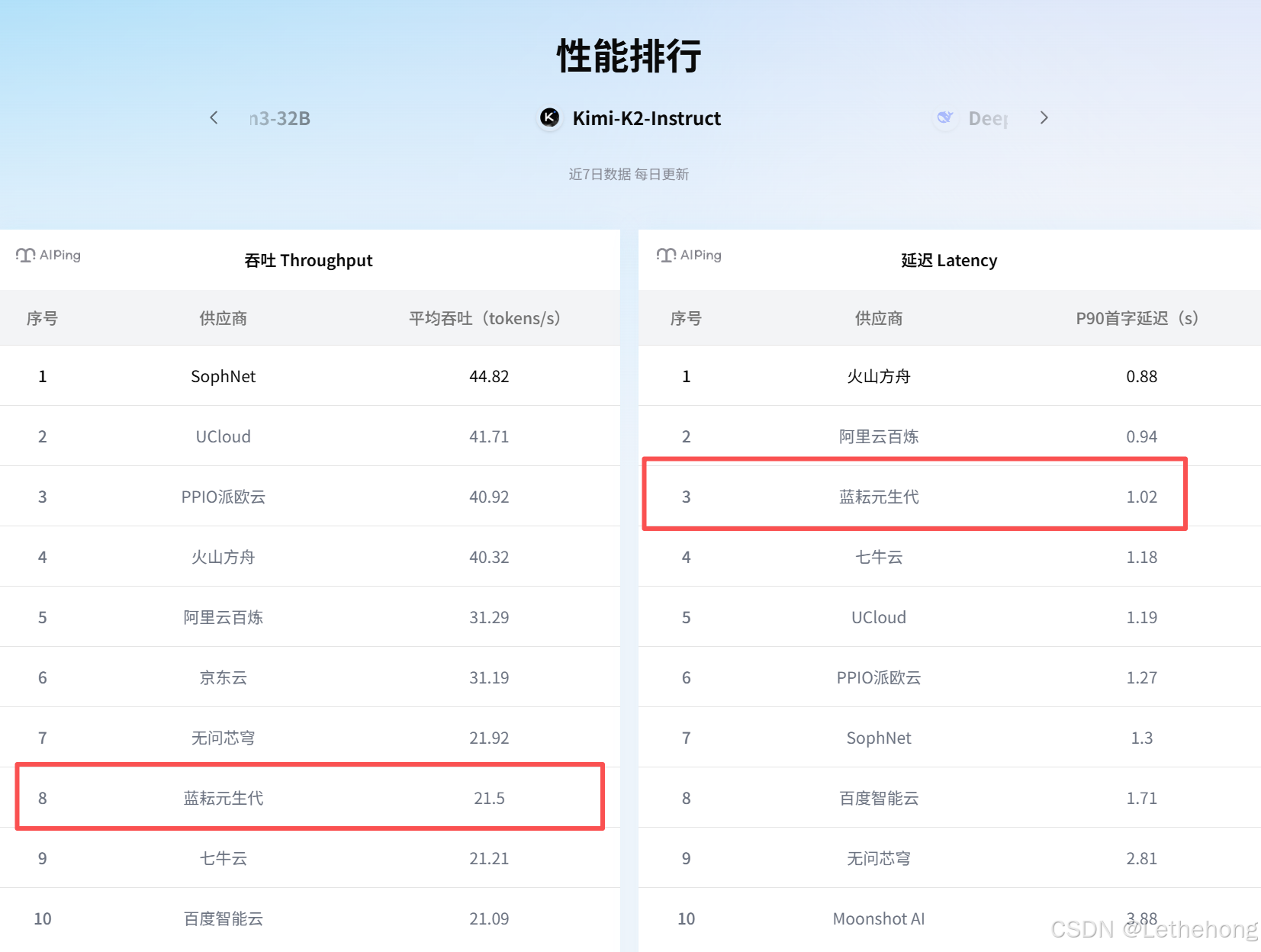This screenshot has width=1261, height=952.
Task: Click the Kimi logo icon beside Kimi-K2-Instruct
Action: [x=549, y=117]
